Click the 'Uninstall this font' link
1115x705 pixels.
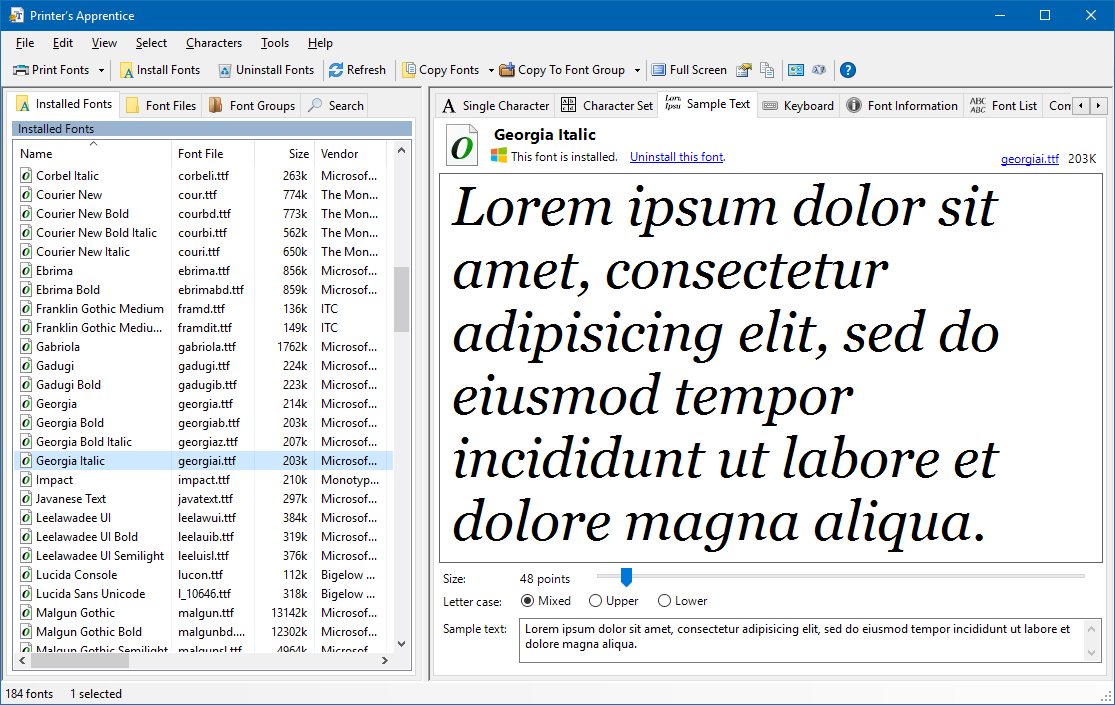point(677,157)
